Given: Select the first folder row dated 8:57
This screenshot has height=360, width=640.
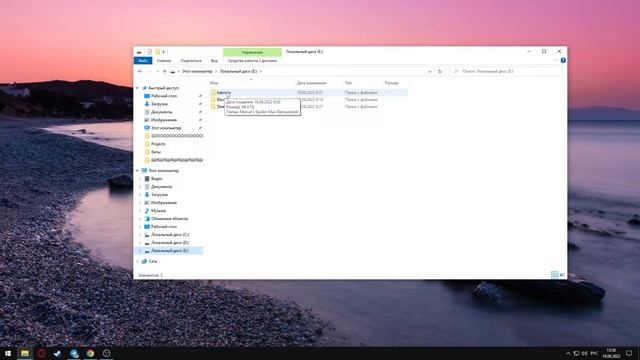Looking at the screenshot, I should click(x=309, y=93).
